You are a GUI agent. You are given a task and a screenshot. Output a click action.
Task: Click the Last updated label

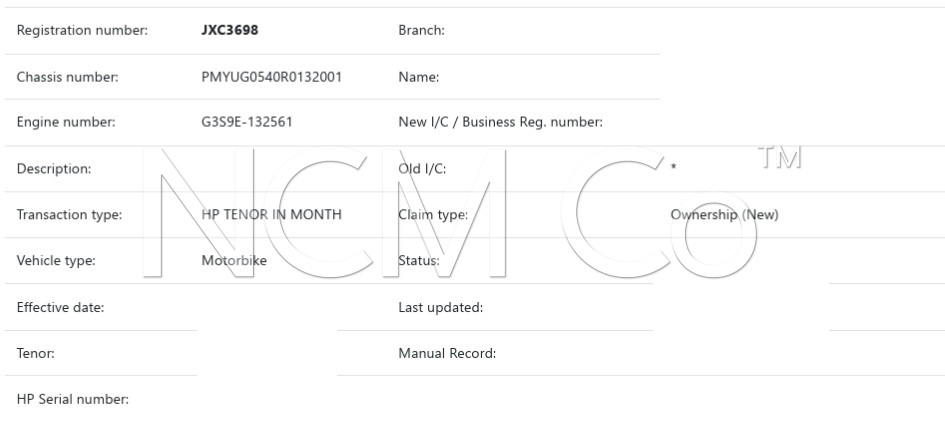point(441,307)
